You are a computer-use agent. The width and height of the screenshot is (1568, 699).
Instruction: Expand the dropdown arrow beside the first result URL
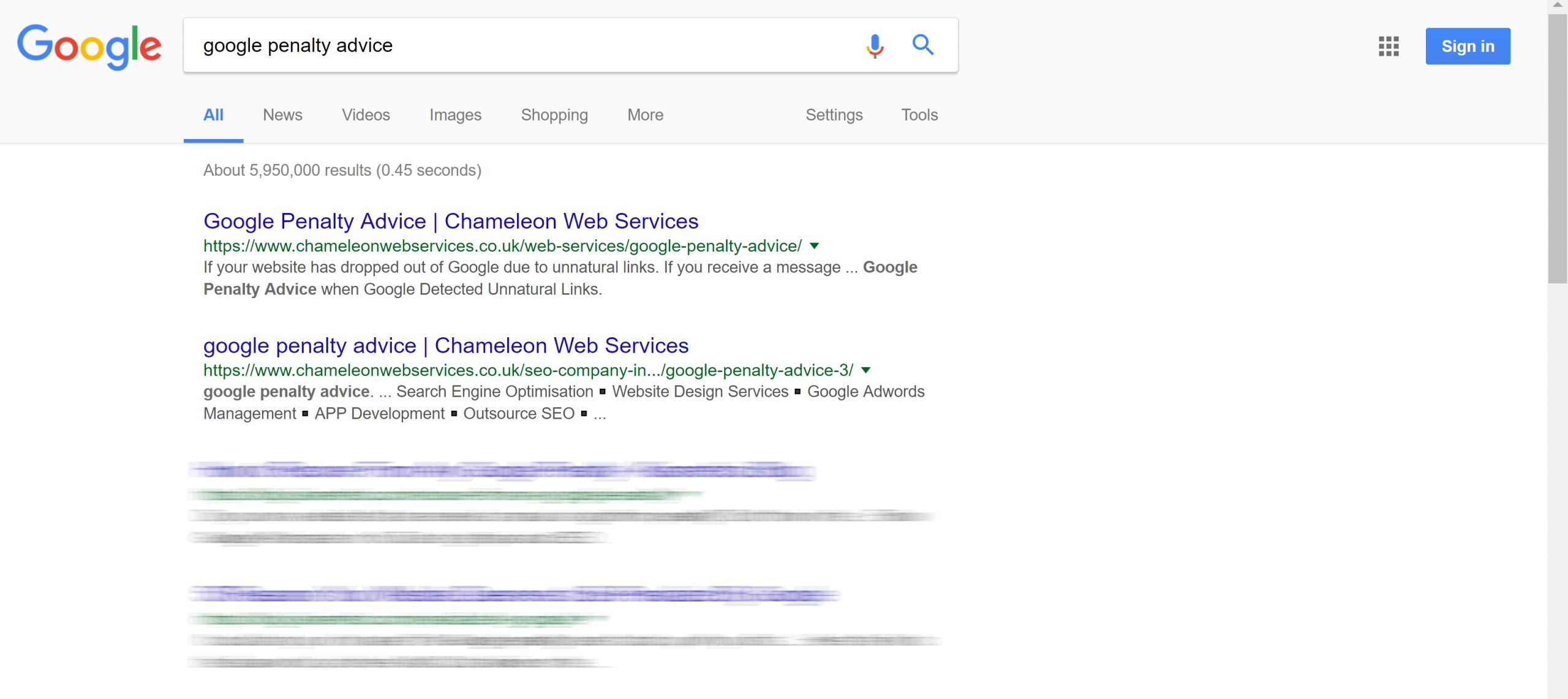(814, 246)
